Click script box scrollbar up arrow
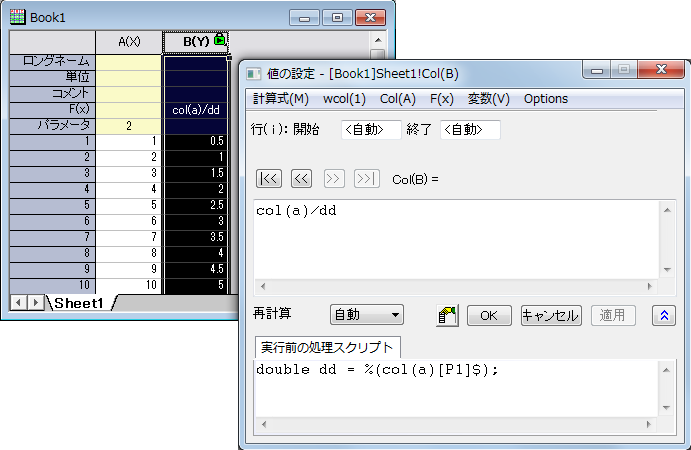 pyautogui.click(x=666, y=370)
